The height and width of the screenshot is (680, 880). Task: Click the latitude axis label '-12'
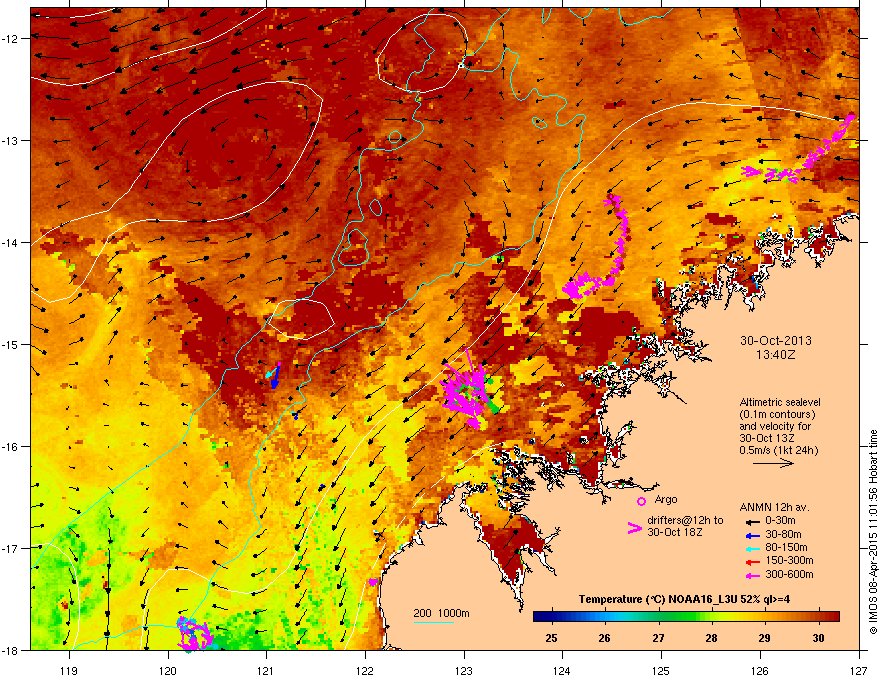tap(10, 39)
